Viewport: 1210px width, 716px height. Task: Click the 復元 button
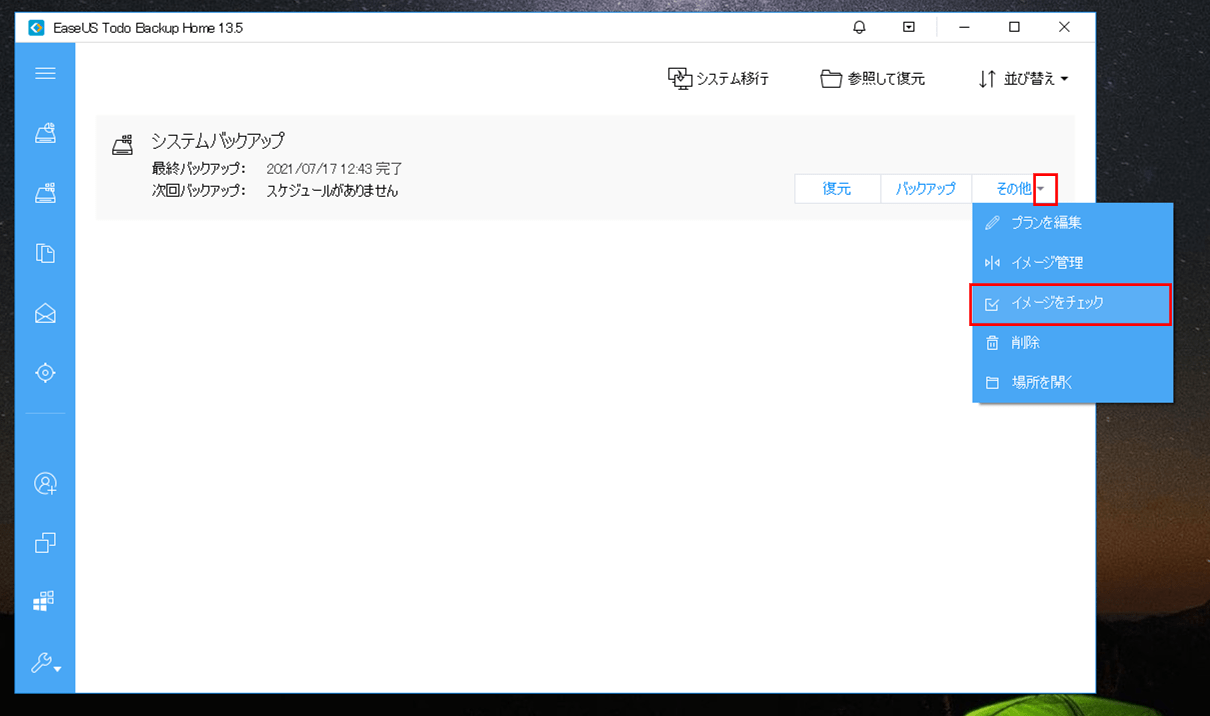click(x=837, y=188)
